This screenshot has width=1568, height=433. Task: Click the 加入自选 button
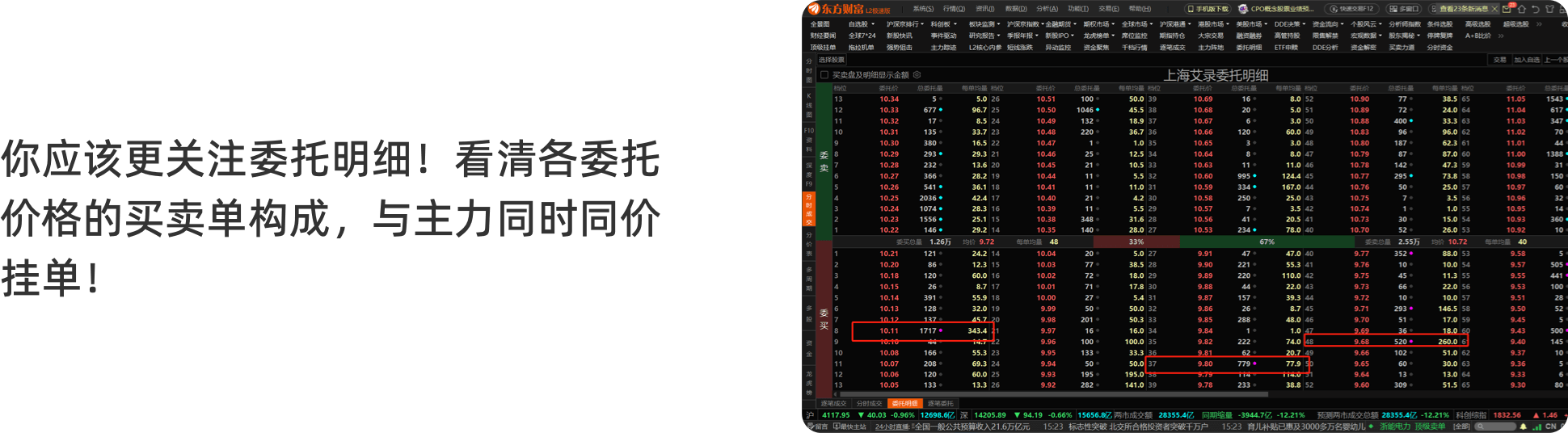(x=1527, y=60)
